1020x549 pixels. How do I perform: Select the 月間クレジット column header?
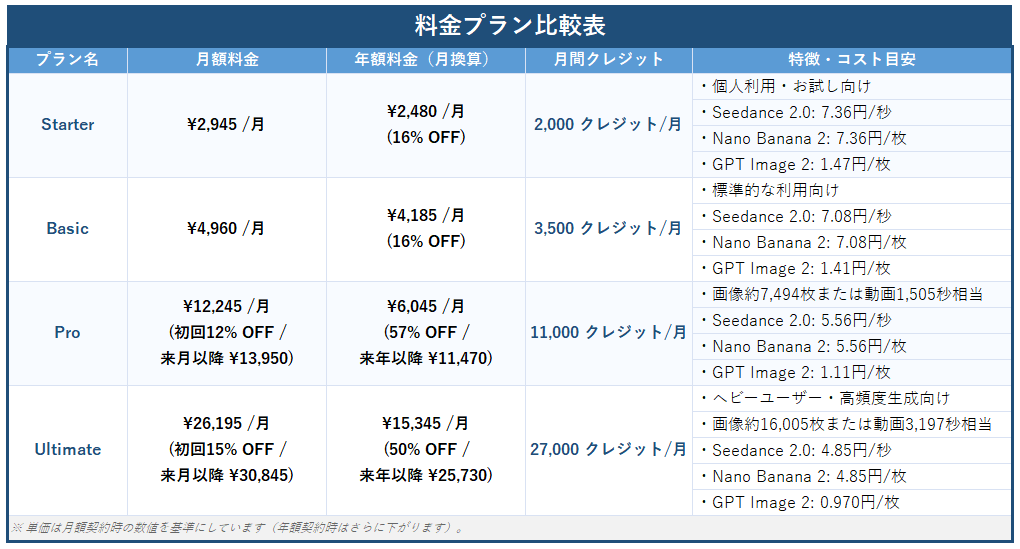click(609, 60)
